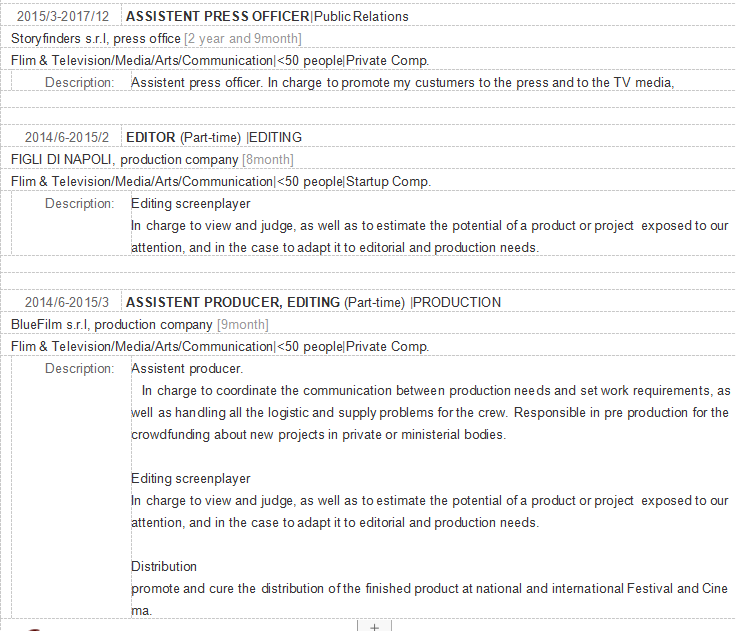
Task: Click the ASSISTENT PRESS OFFICER job title
Action: point(217,16)
